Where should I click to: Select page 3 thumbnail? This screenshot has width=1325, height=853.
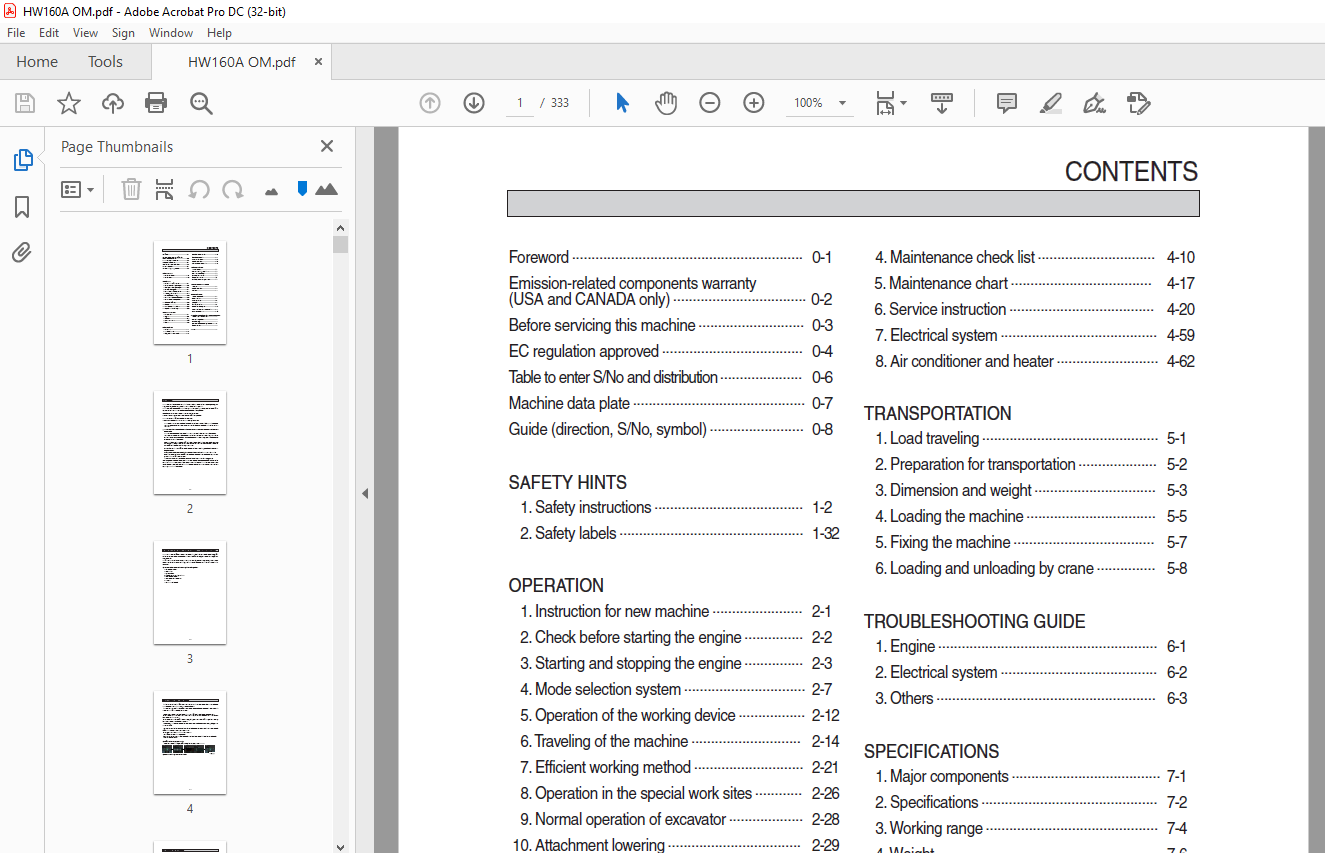(x=190, y=592)
